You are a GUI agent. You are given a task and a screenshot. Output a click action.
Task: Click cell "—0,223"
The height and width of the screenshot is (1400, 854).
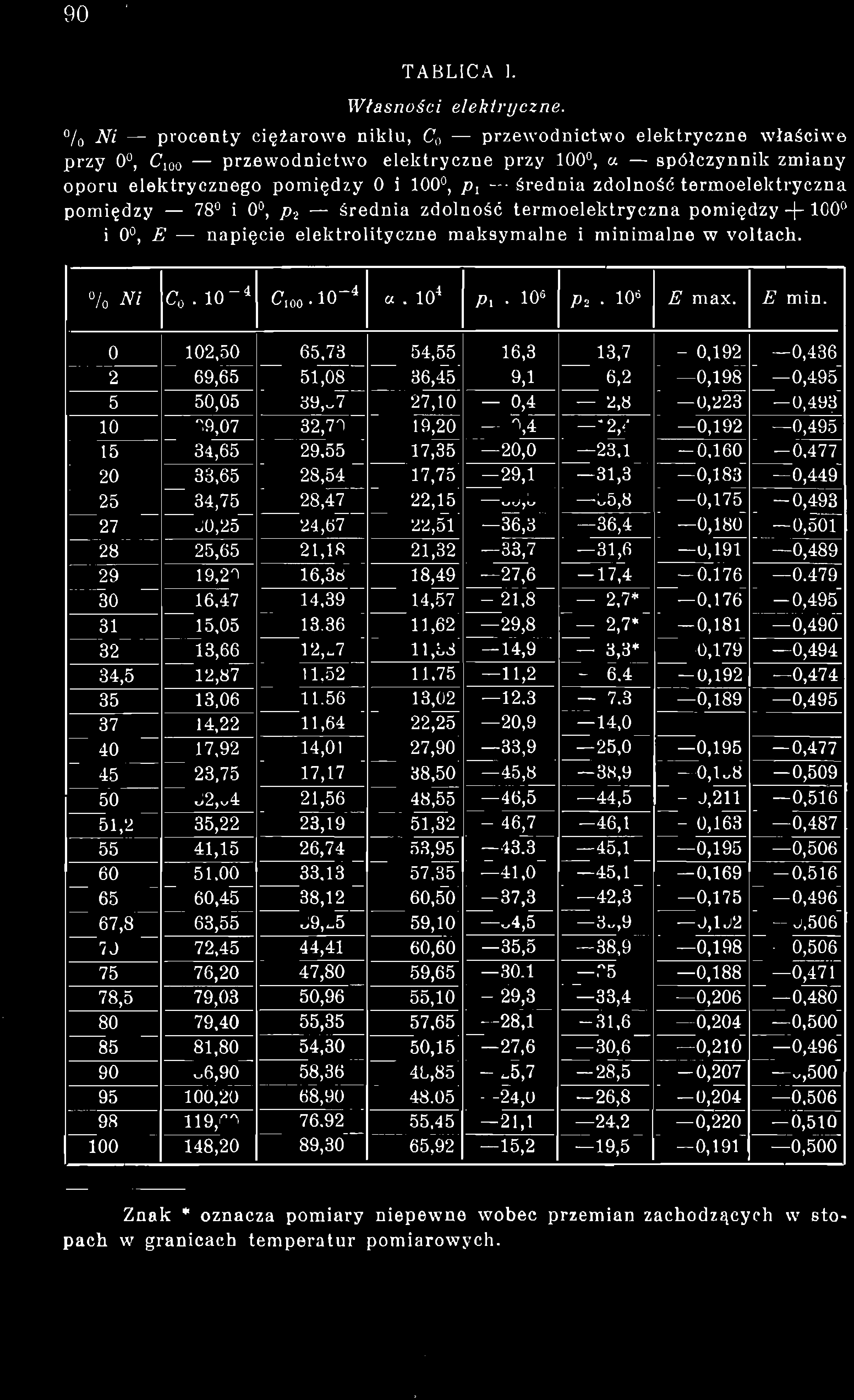coord(711,402)
